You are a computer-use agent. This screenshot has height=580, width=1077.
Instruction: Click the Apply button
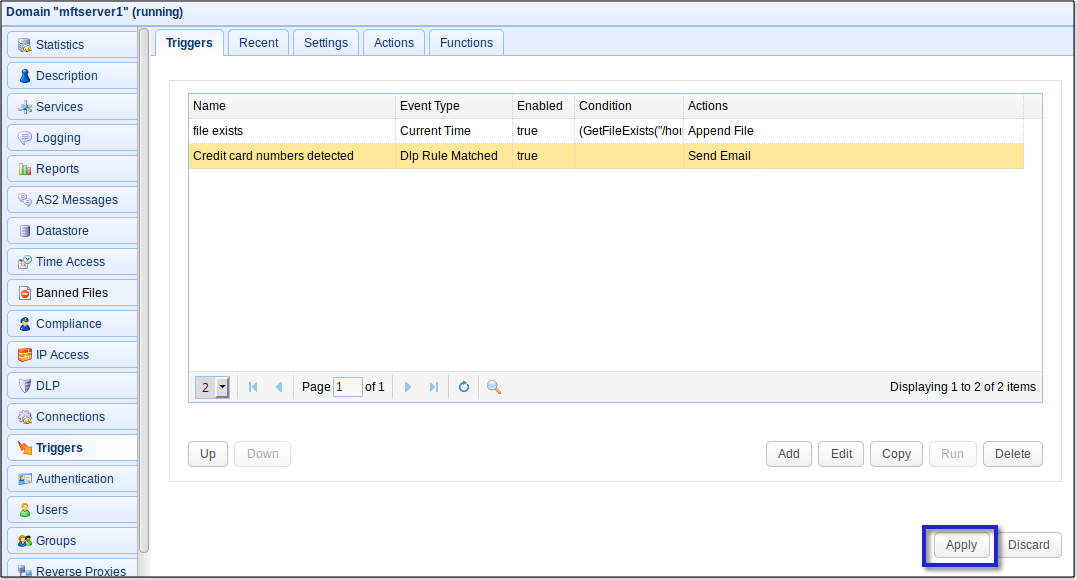[961, 545]
